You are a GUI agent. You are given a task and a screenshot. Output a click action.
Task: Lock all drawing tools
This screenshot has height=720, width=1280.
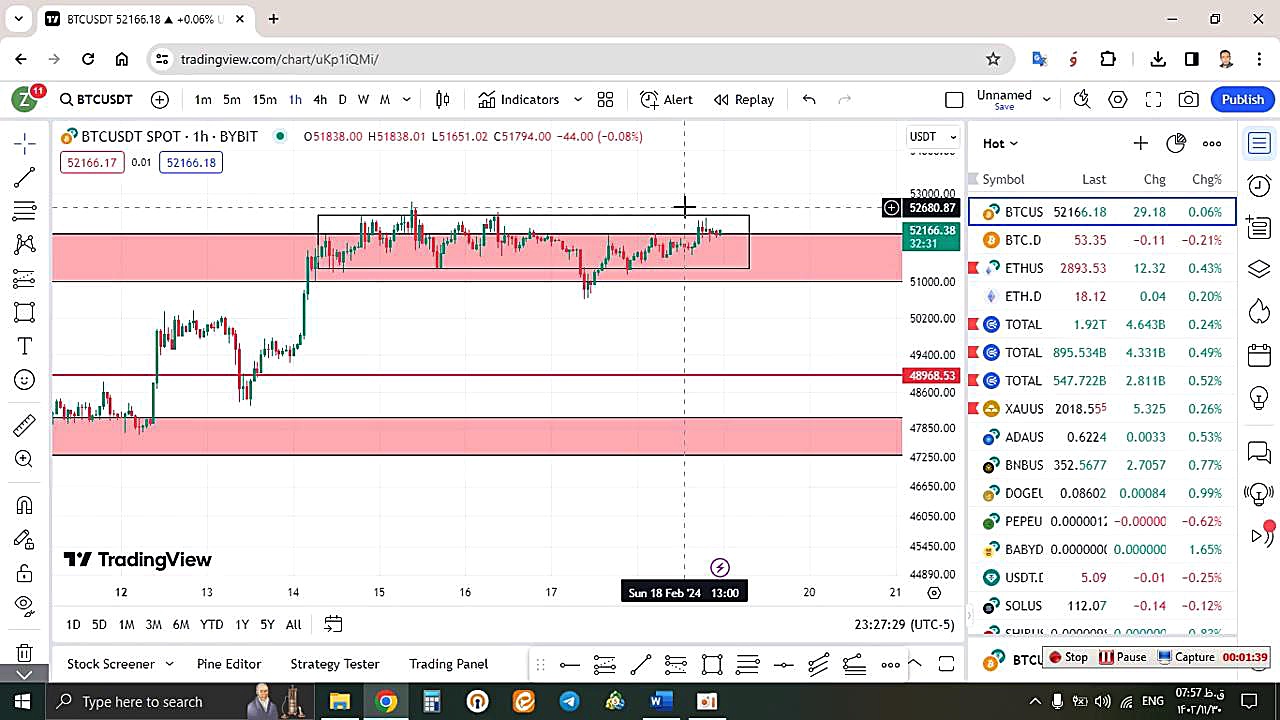[25, 573]
